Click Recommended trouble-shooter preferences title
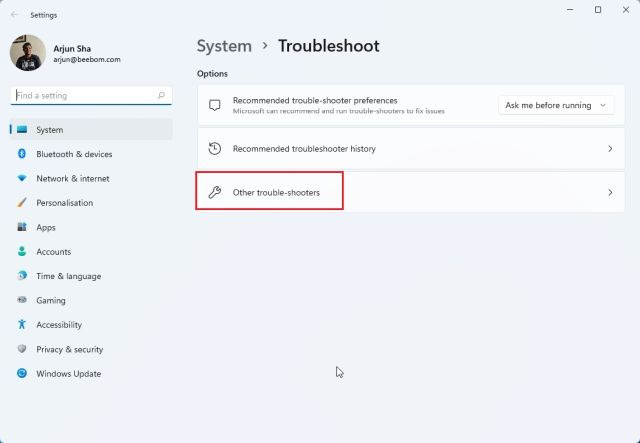Image resolution: width=640 pixels, height=443 pixels. [315, 100]
